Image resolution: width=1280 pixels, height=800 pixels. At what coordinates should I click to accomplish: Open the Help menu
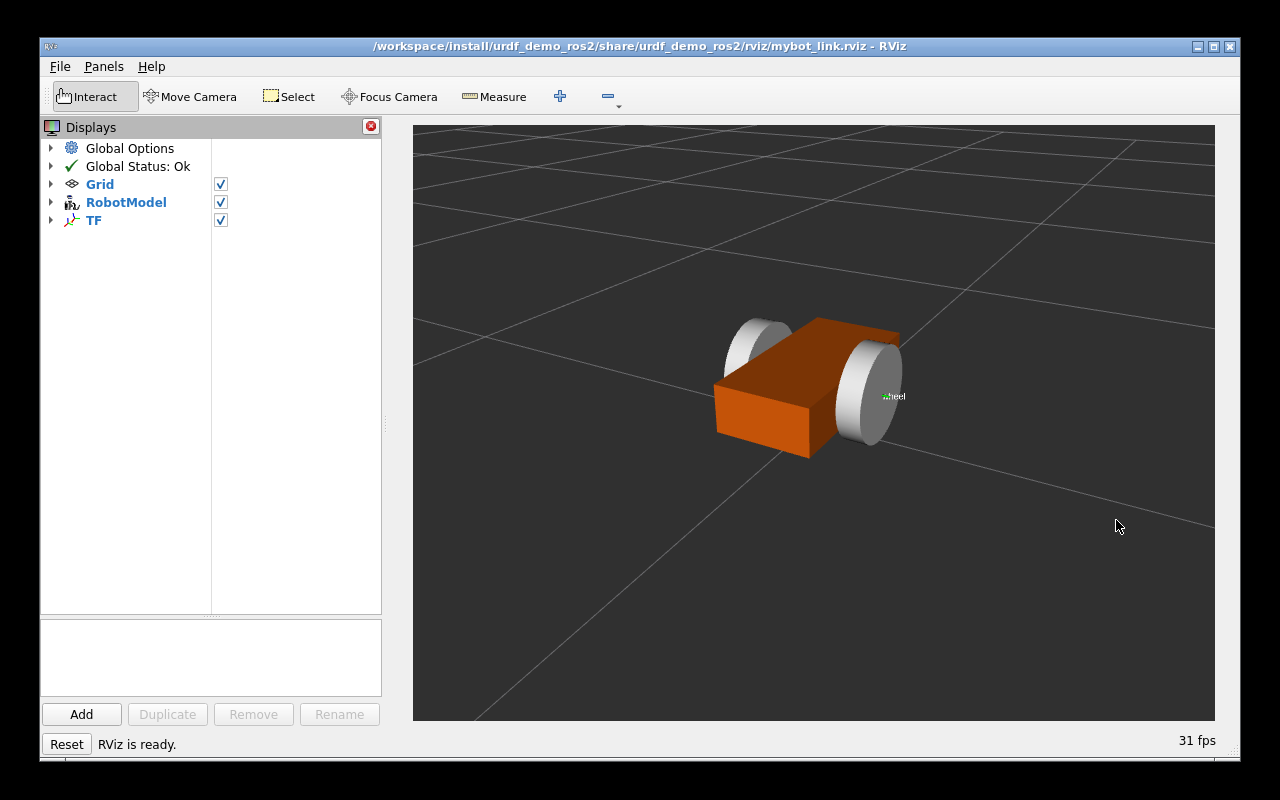pos(152,66)
